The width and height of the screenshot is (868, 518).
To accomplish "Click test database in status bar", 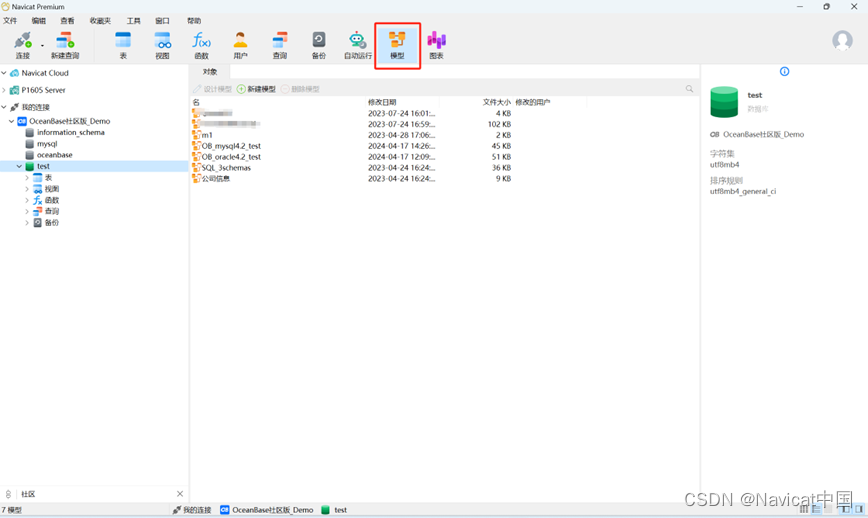I will [x=334, y=510].
